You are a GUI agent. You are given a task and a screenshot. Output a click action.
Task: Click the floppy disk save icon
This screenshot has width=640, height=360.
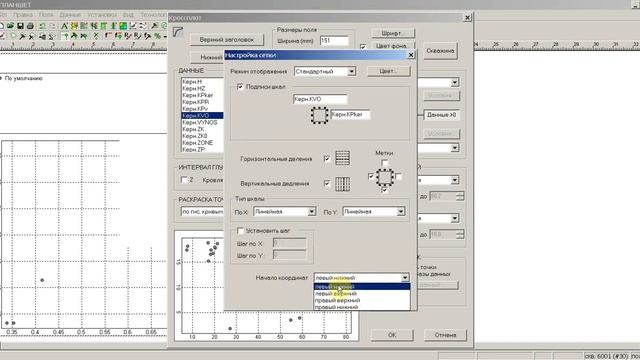point(20,25)
